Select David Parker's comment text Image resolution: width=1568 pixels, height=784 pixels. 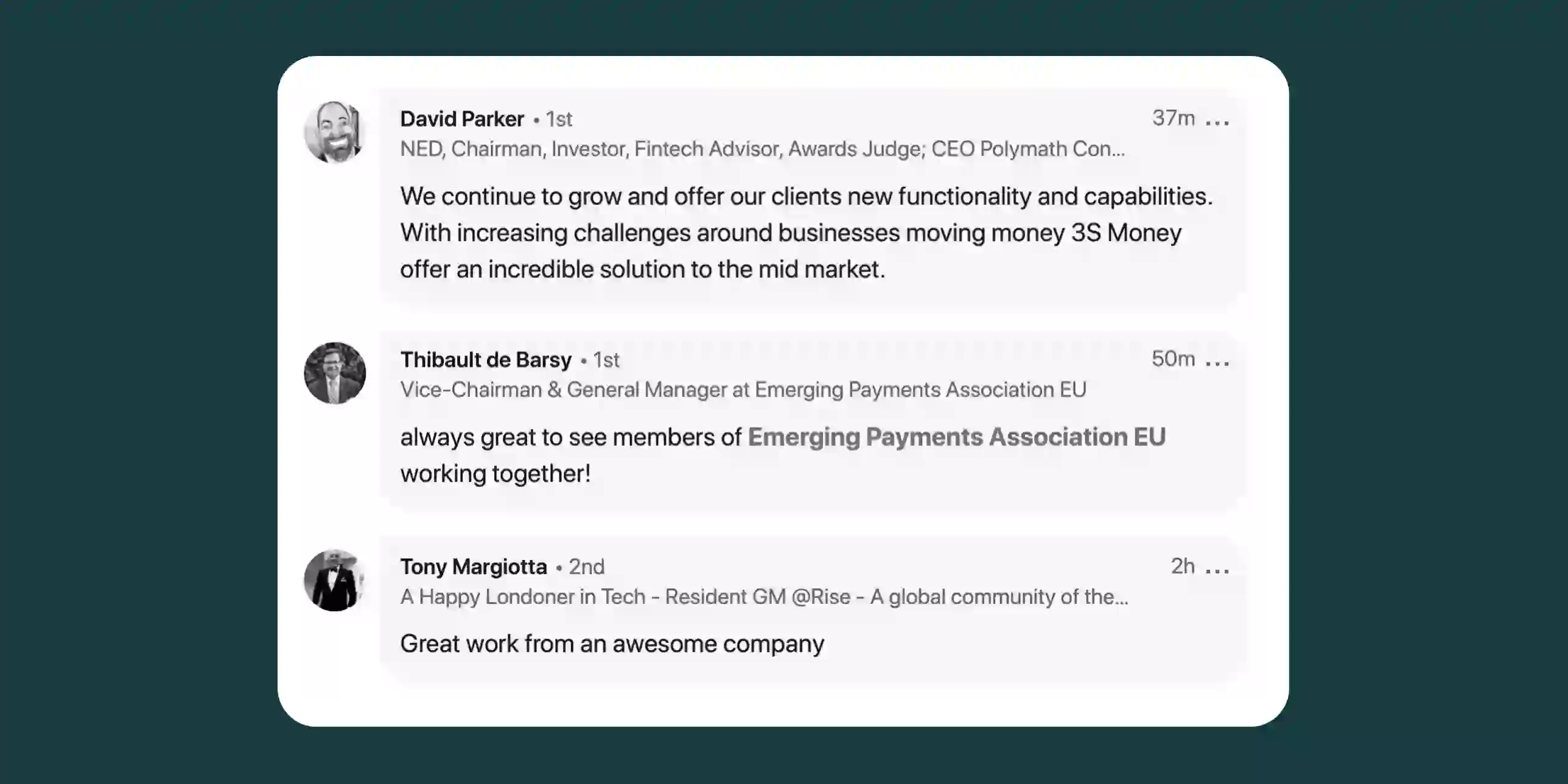(x=803, y=233)
